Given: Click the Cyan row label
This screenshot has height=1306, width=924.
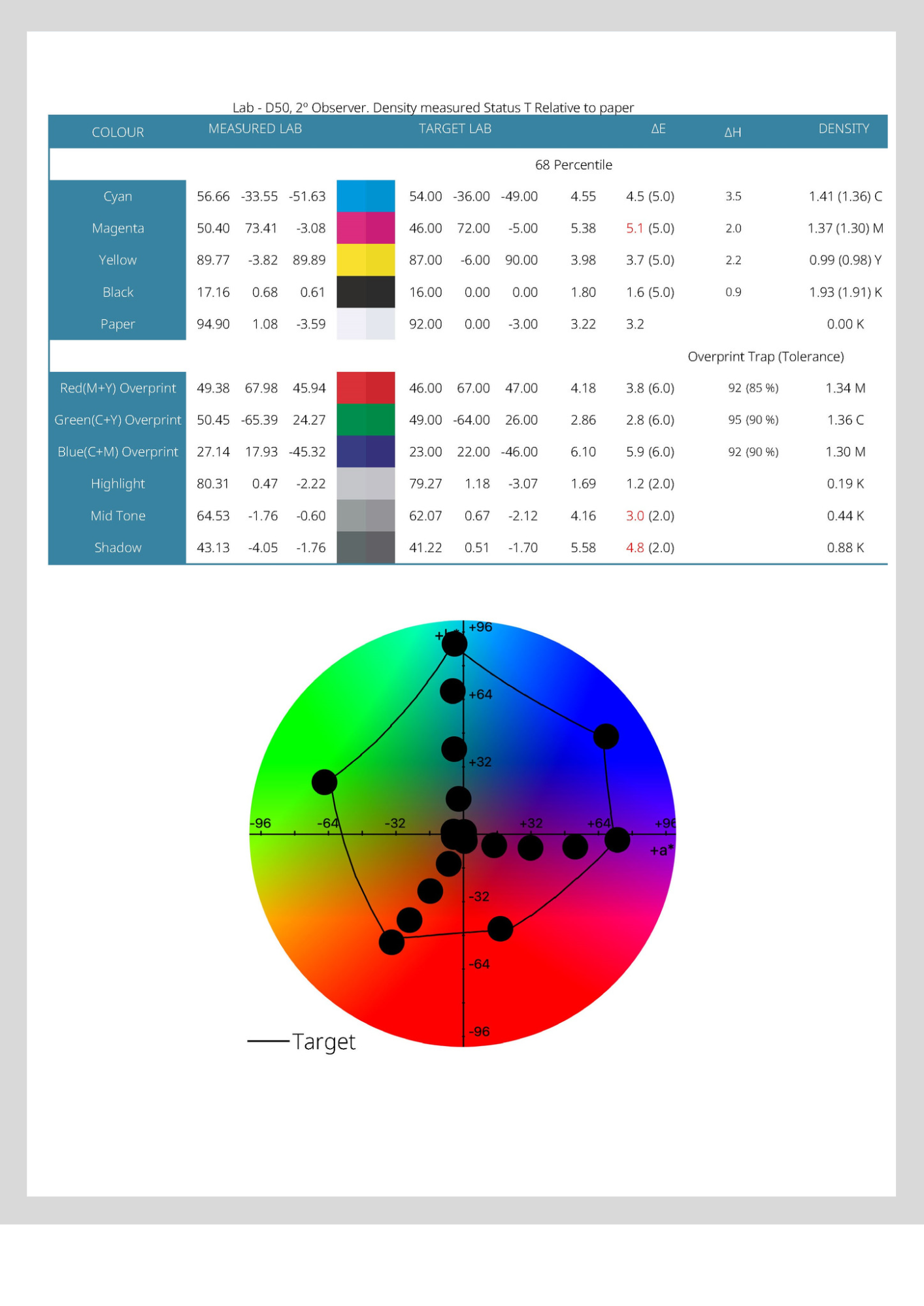Looking at the screenshot, I should (x=118, y=196).
